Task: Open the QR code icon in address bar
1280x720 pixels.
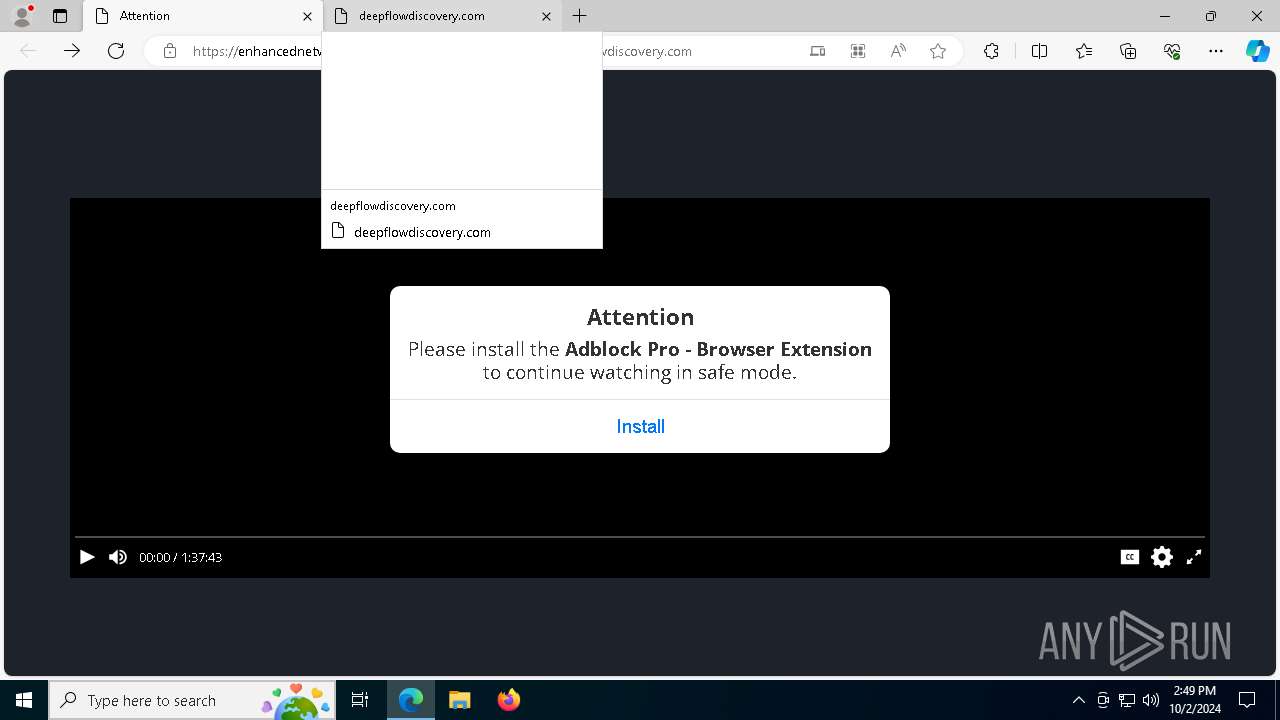Action: pyautogui.click(x=858, y=51)
